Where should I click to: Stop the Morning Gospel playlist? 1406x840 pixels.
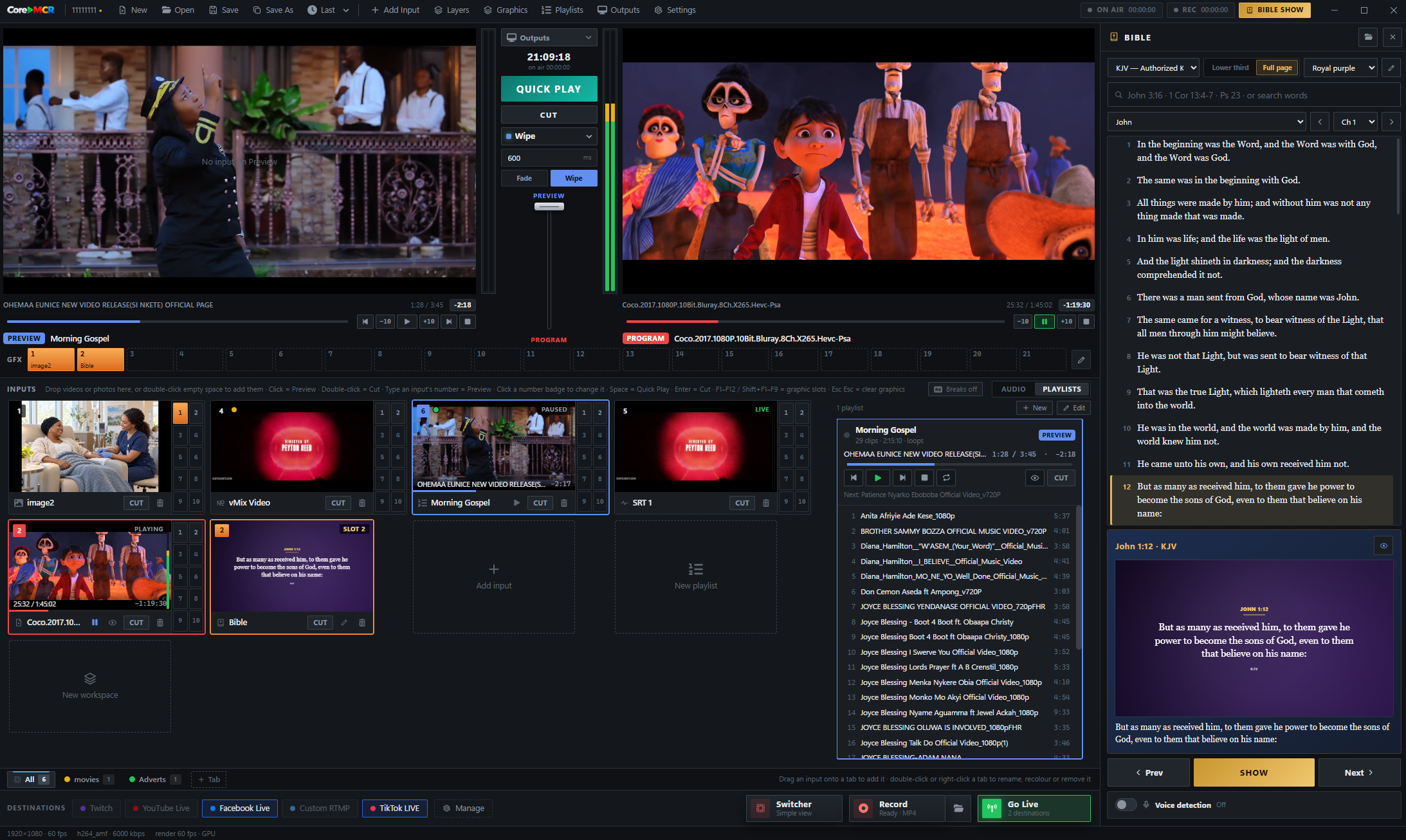(x=924, y=478)
